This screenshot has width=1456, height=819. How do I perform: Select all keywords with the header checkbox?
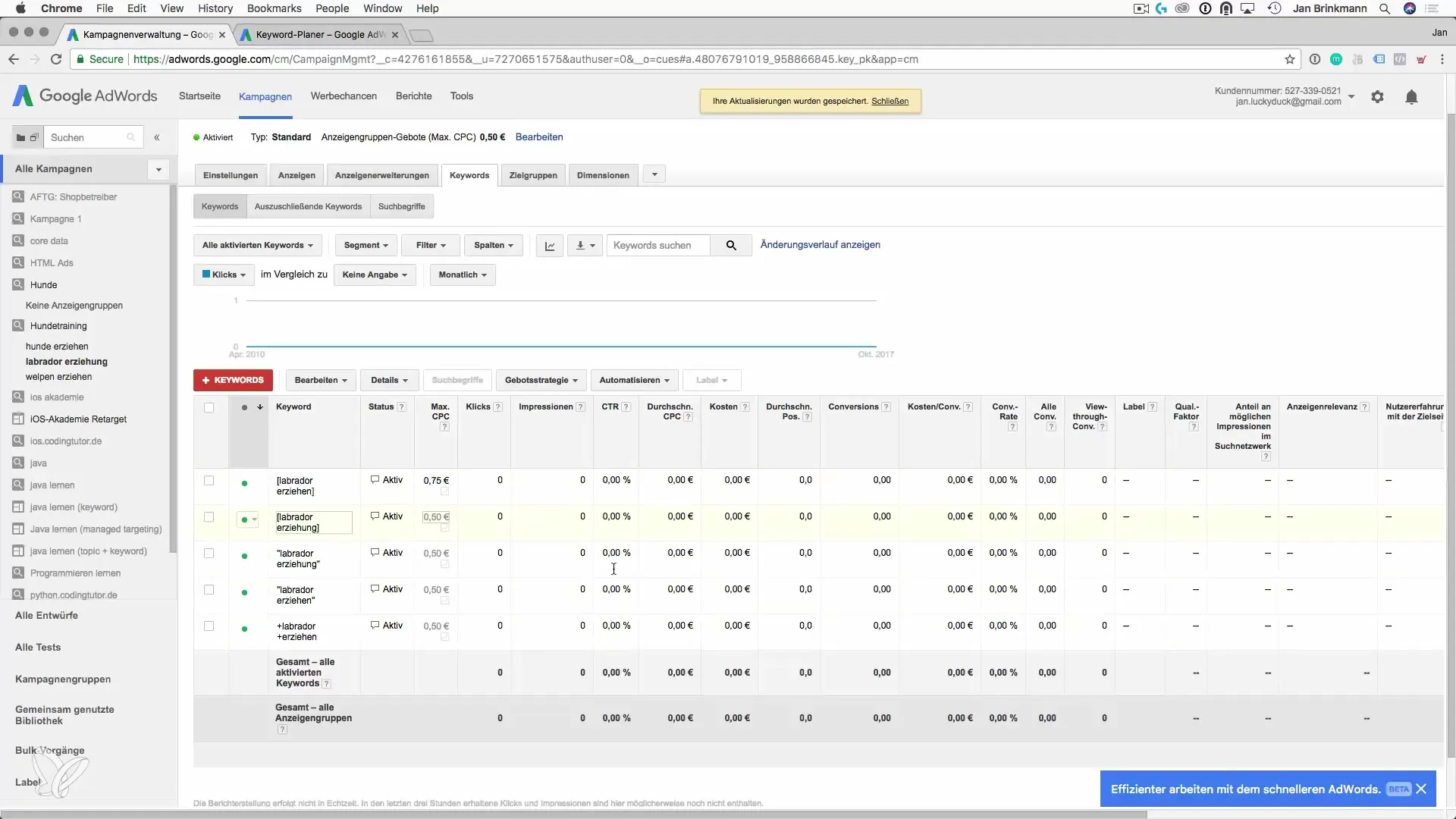point(209,408)
